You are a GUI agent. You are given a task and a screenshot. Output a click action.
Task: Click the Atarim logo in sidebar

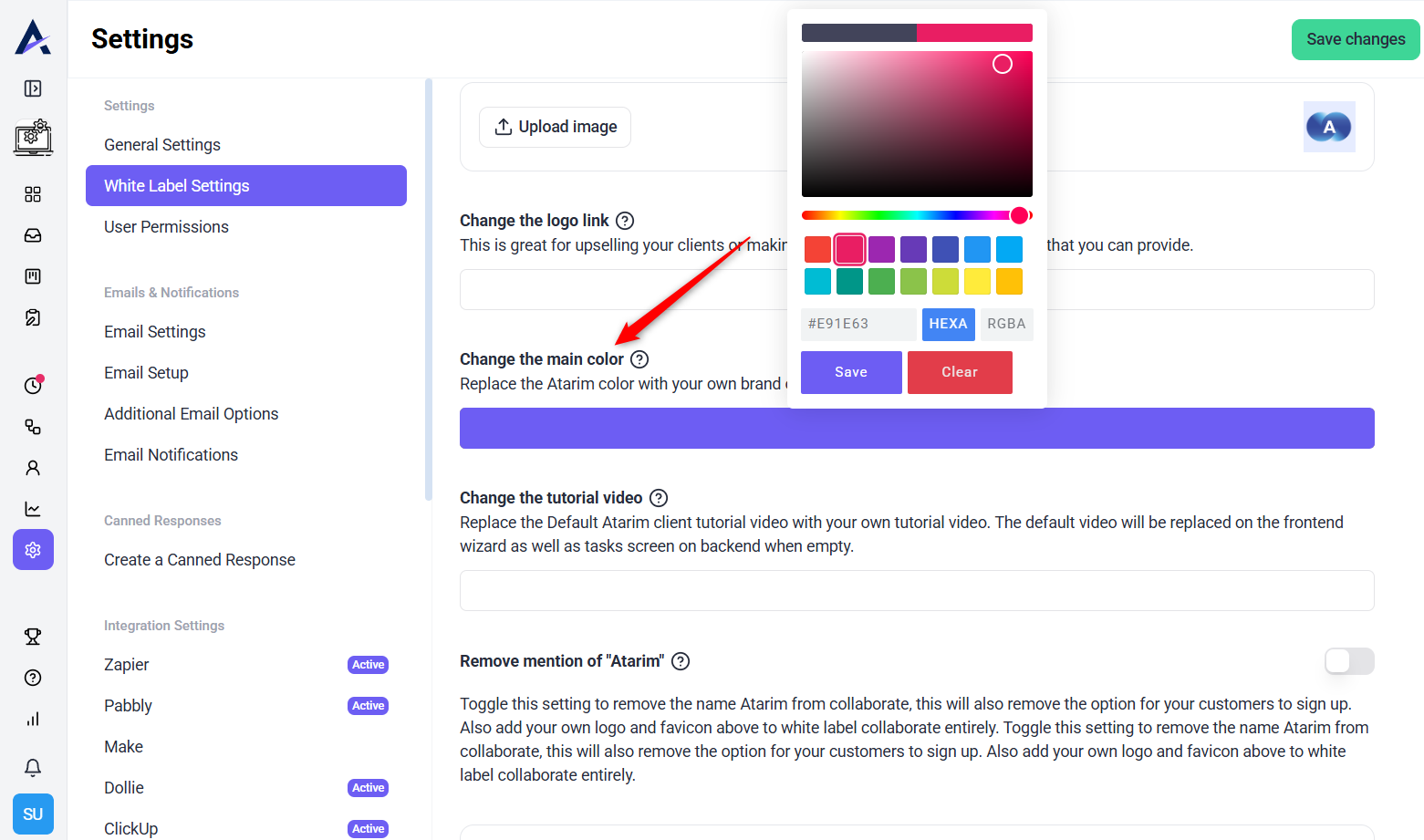pyautogui.click(x=33, y=37)
